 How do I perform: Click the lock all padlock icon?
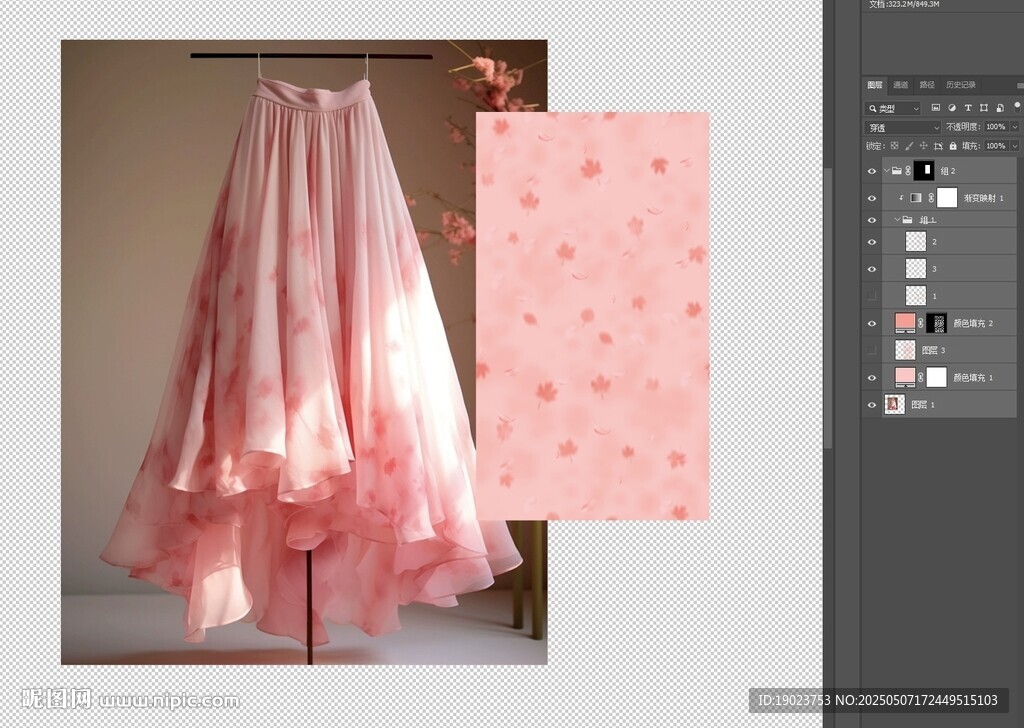[952, 146]
